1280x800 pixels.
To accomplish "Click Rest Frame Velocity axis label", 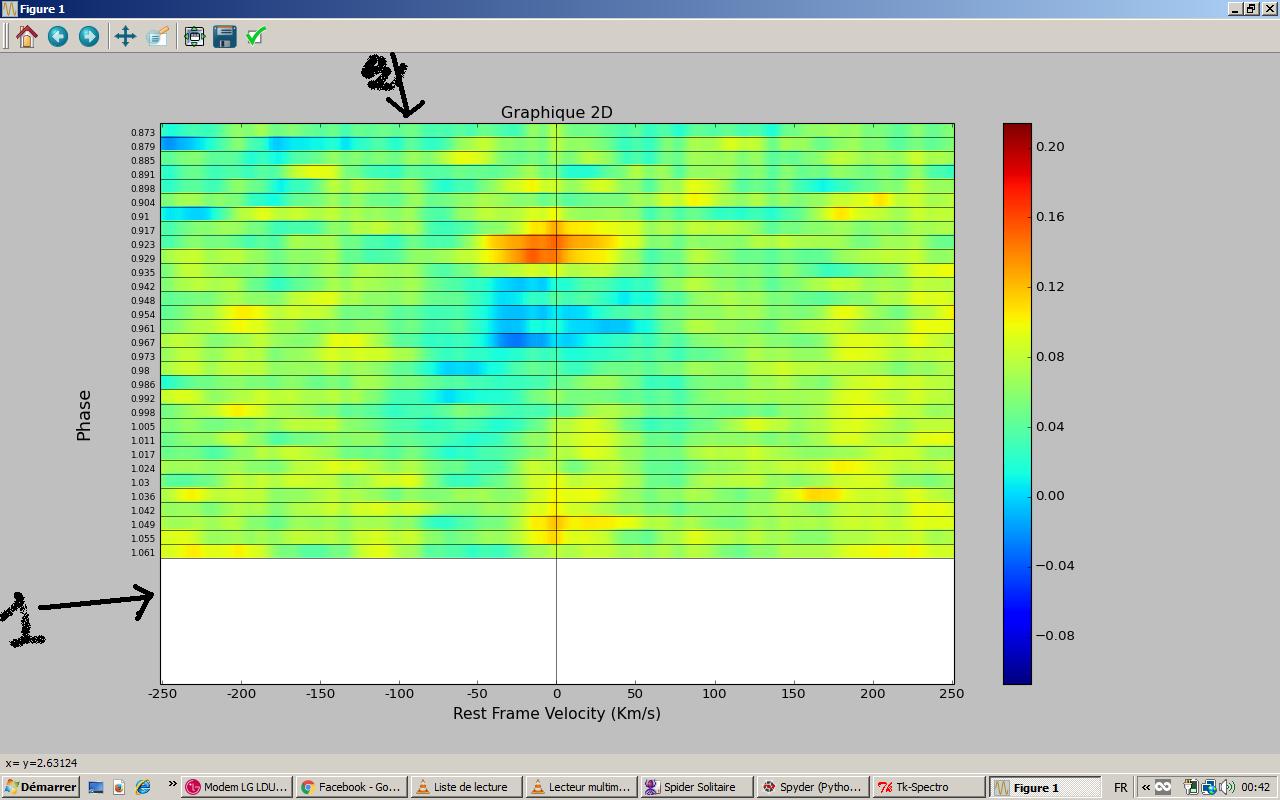I will point(556,713).
